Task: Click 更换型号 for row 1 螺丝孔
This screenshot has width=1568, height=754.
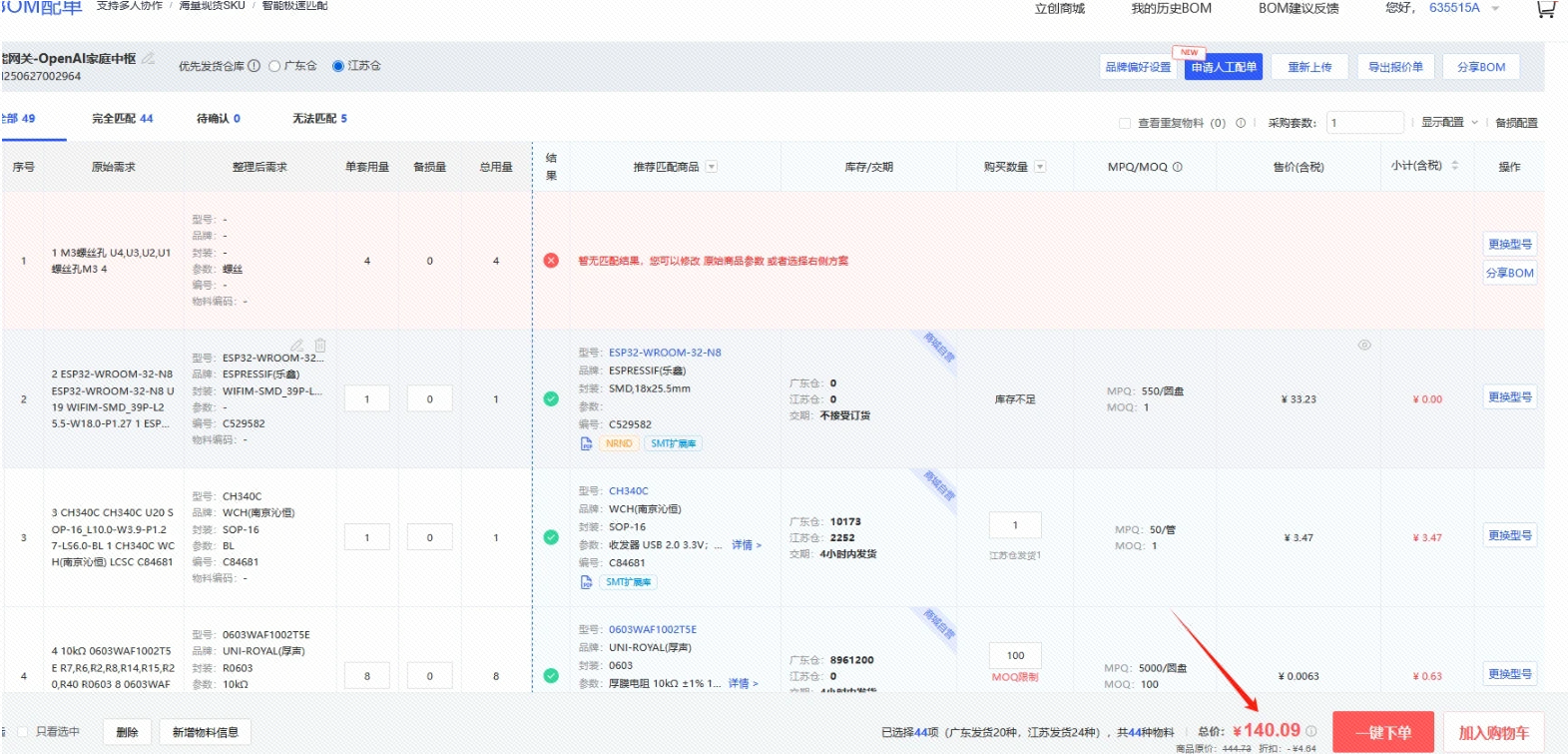Action: (x=1510, y=244)
